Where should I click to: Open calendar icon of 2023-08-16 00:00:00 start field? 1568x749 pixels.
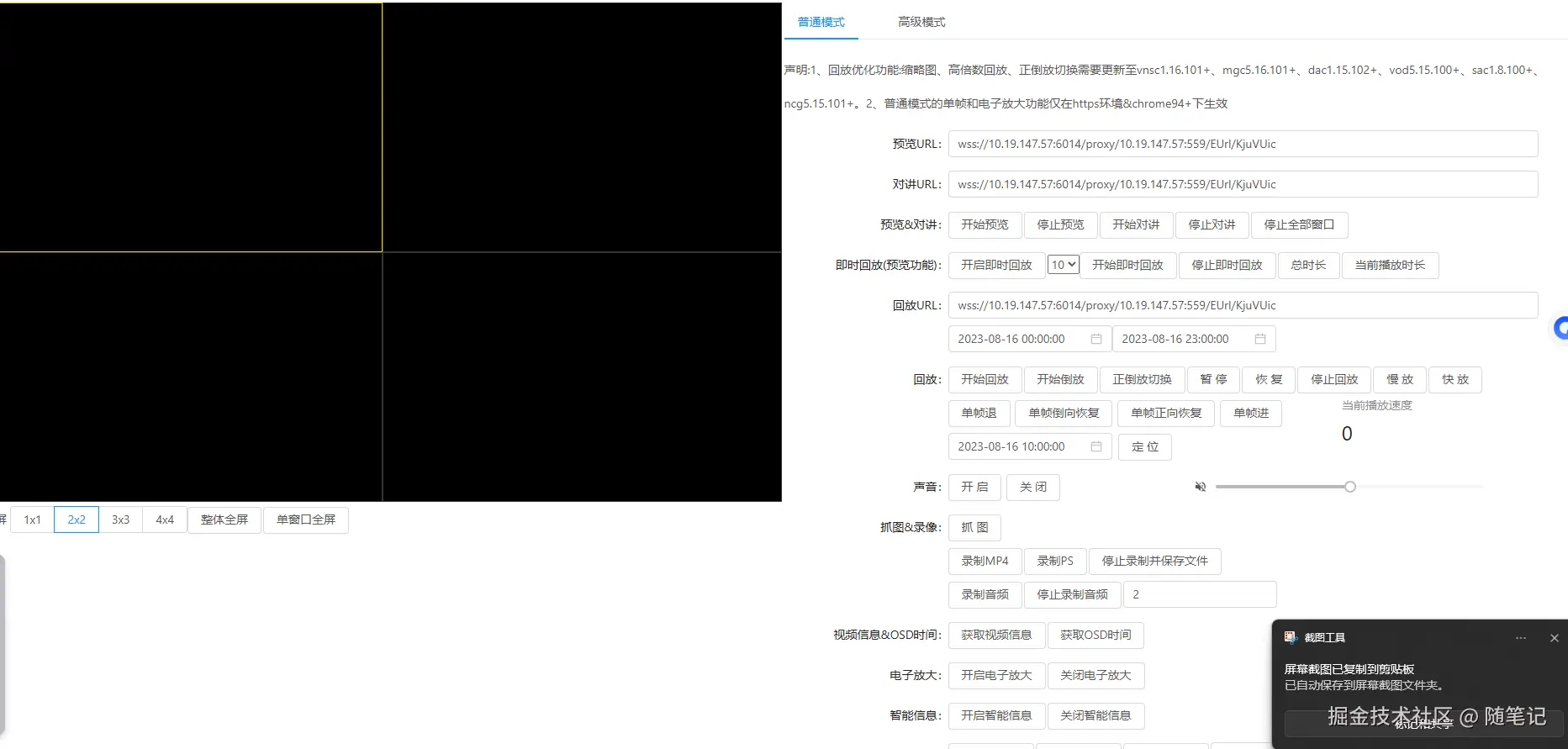point(1096,339)
